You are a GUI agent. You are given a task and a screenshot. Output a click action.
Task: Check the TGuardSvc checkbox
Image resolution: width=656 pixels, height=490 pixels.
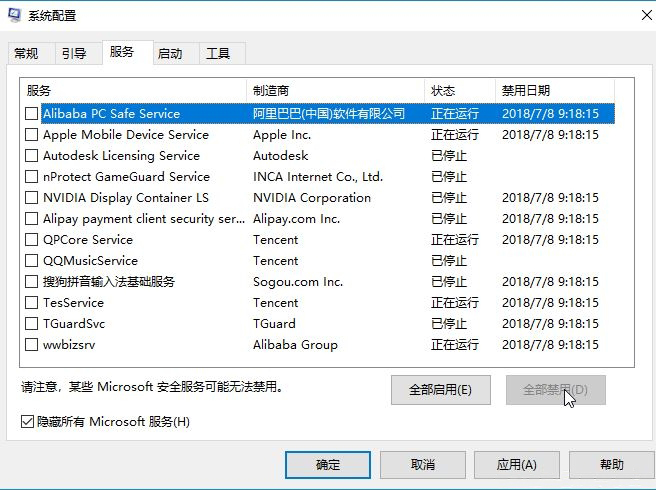[x=31, y=323]
